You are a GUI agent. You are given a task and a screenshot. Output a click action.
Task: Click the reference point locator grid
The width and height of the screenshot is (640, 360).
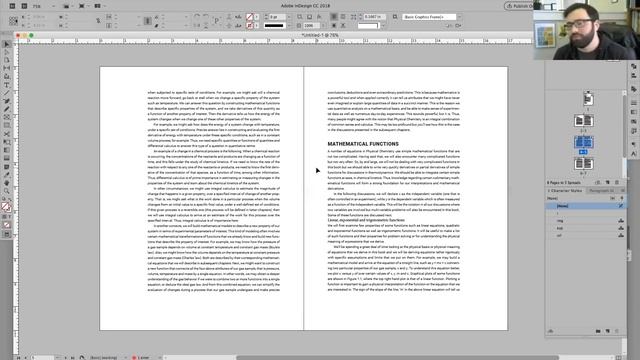coord(13,21)
